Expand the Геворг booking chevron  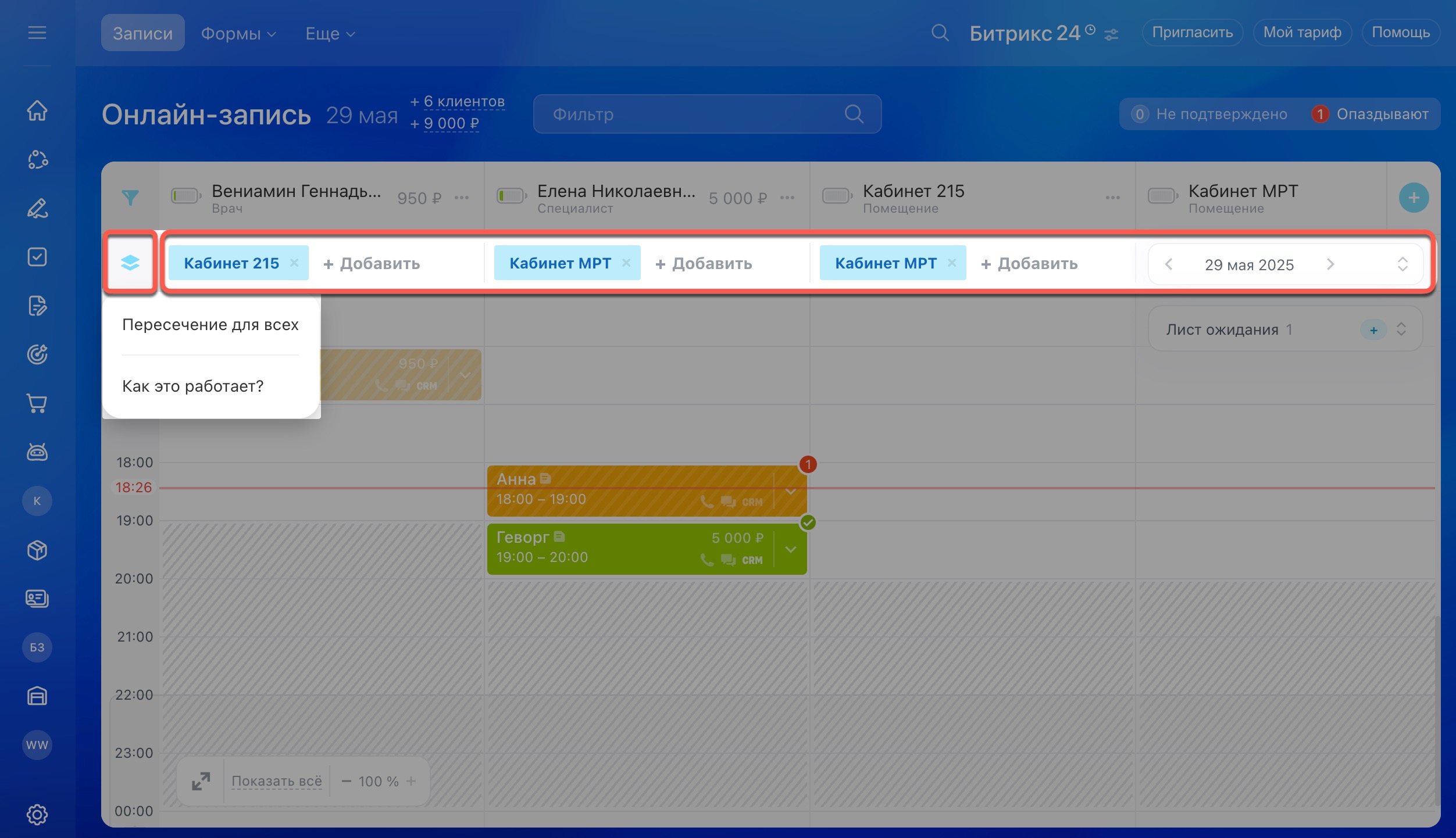click(791, 549)
